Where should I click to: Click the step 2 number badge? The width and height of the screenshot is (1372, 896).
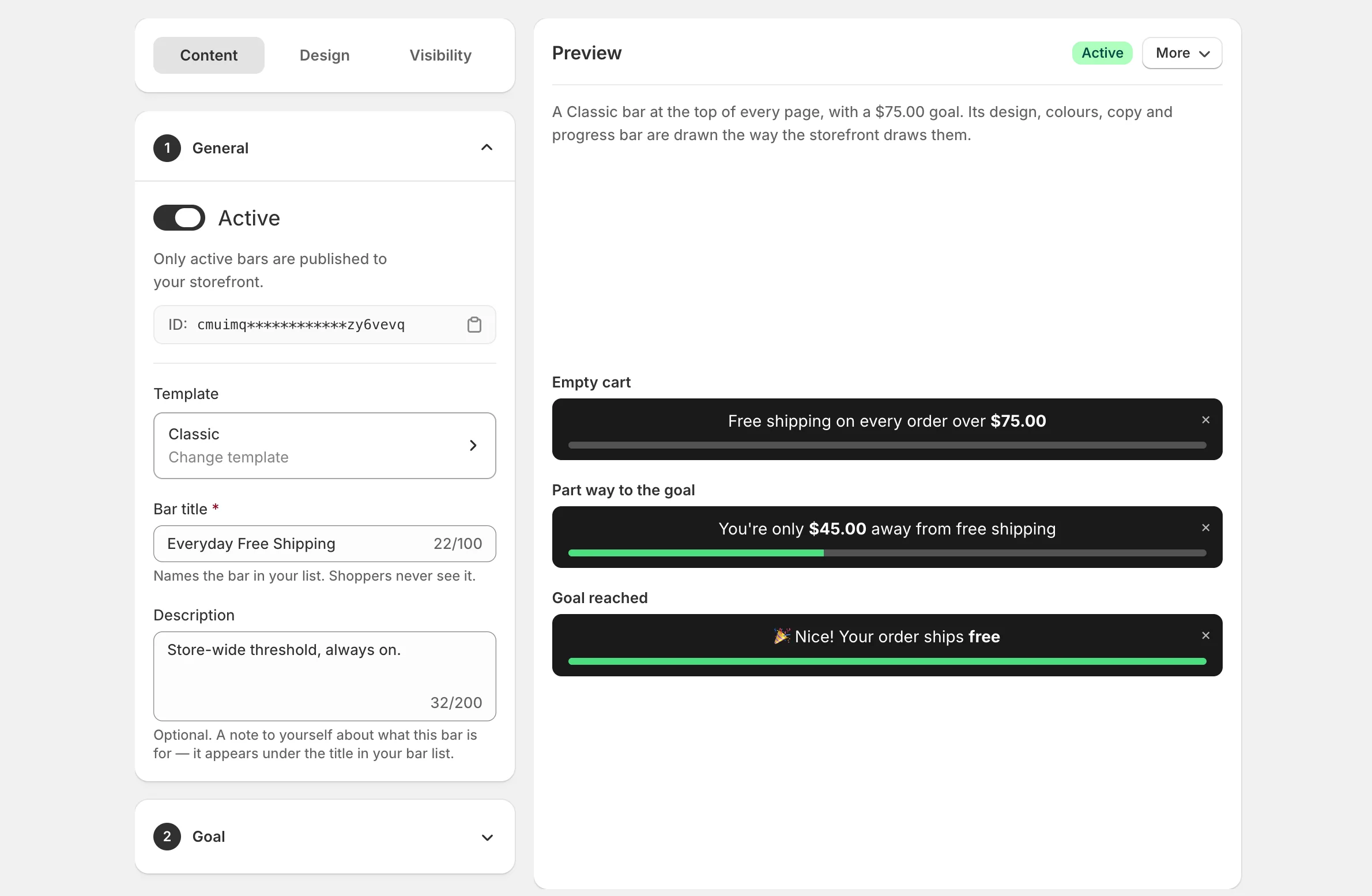(167, 837)
